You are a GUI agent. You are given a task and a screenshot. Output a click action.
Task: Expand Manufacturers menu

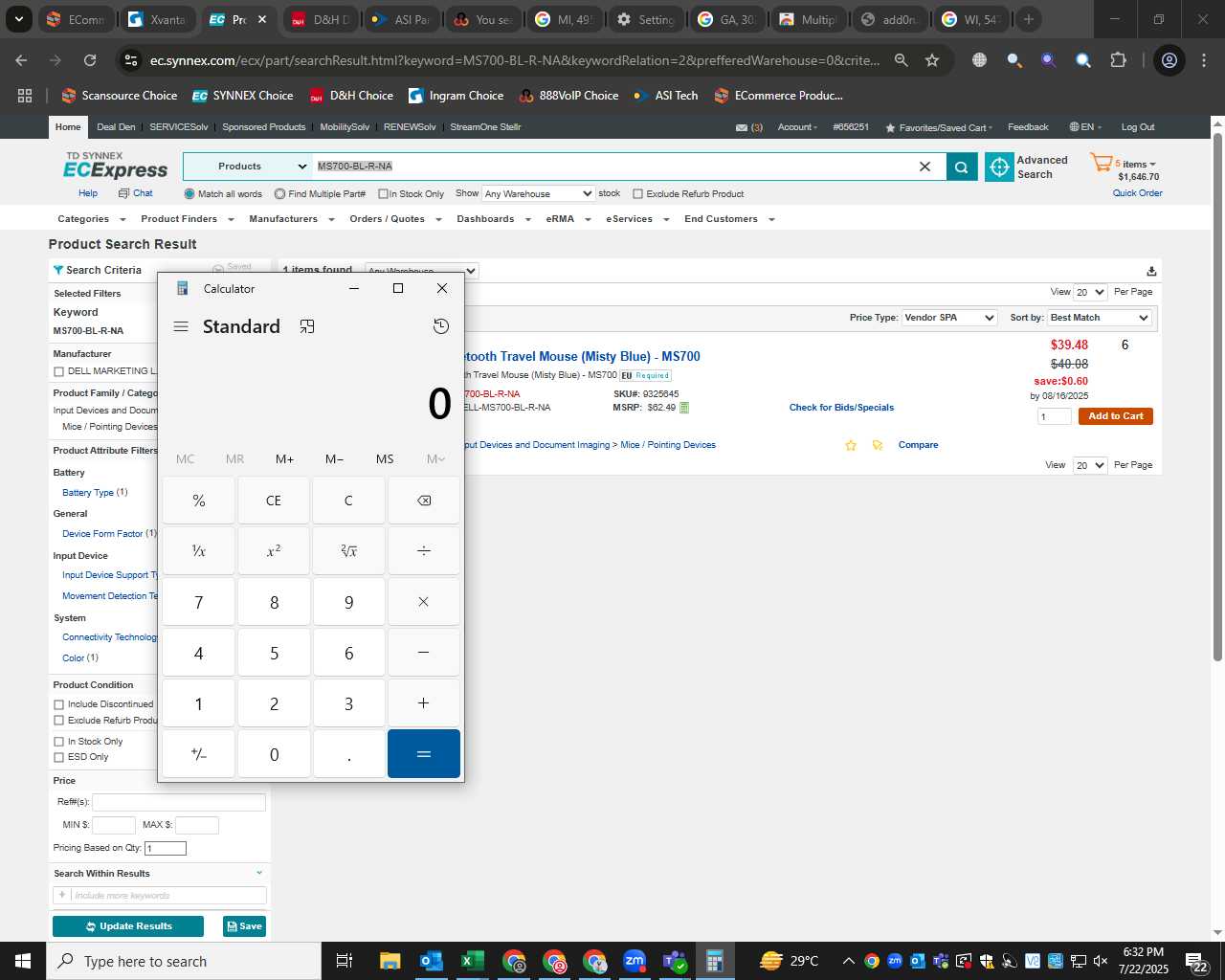point(291,219)
